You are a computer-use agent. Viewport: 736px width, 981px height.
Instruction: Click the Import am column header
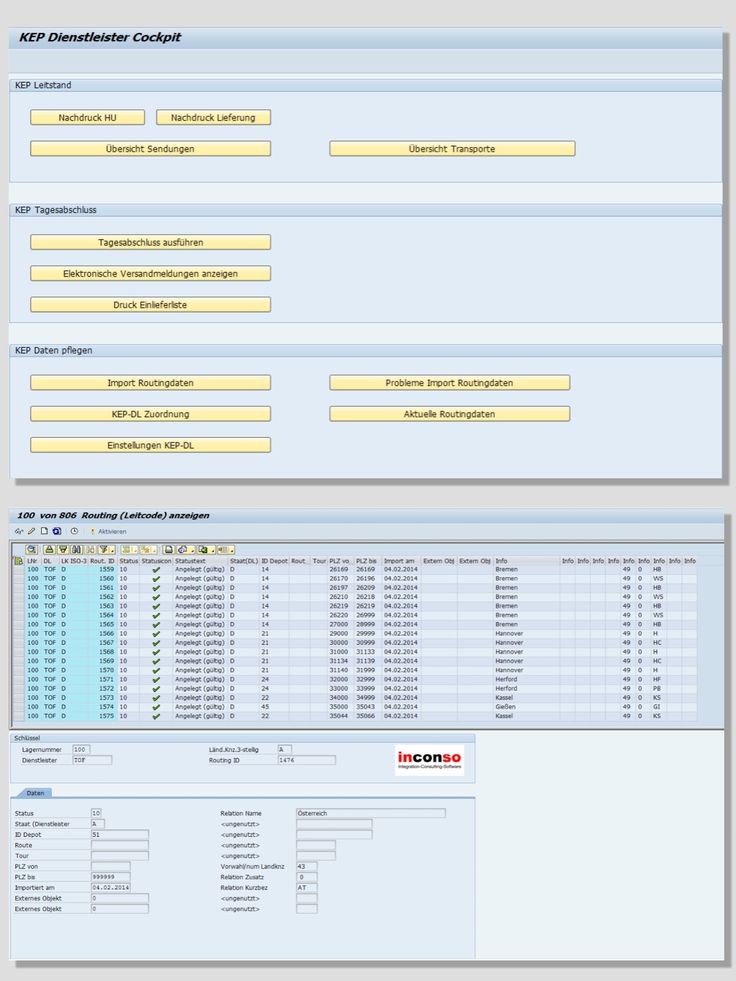pos(401,561)
